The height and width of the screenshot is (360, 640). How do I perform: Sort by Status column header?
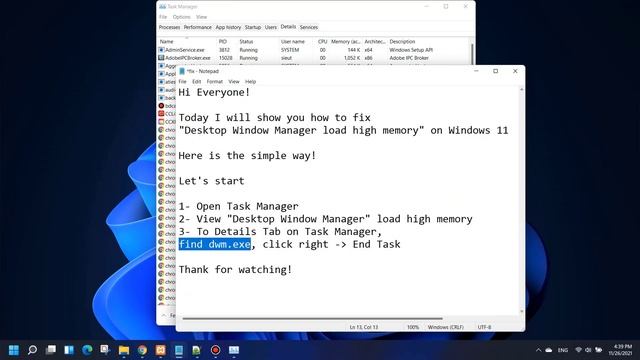pyautogui.click(x=246, y=42)
